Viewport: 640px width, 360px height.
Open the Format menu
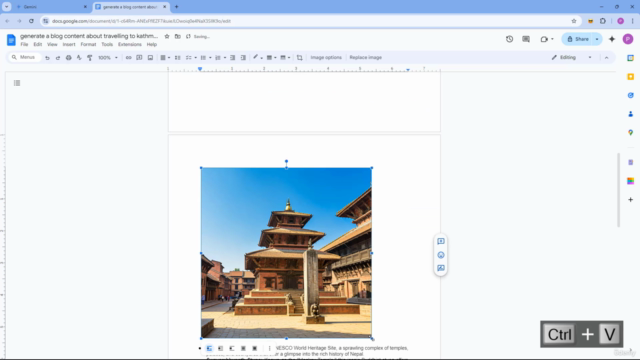pyautogui.click(x=88, y=44)
